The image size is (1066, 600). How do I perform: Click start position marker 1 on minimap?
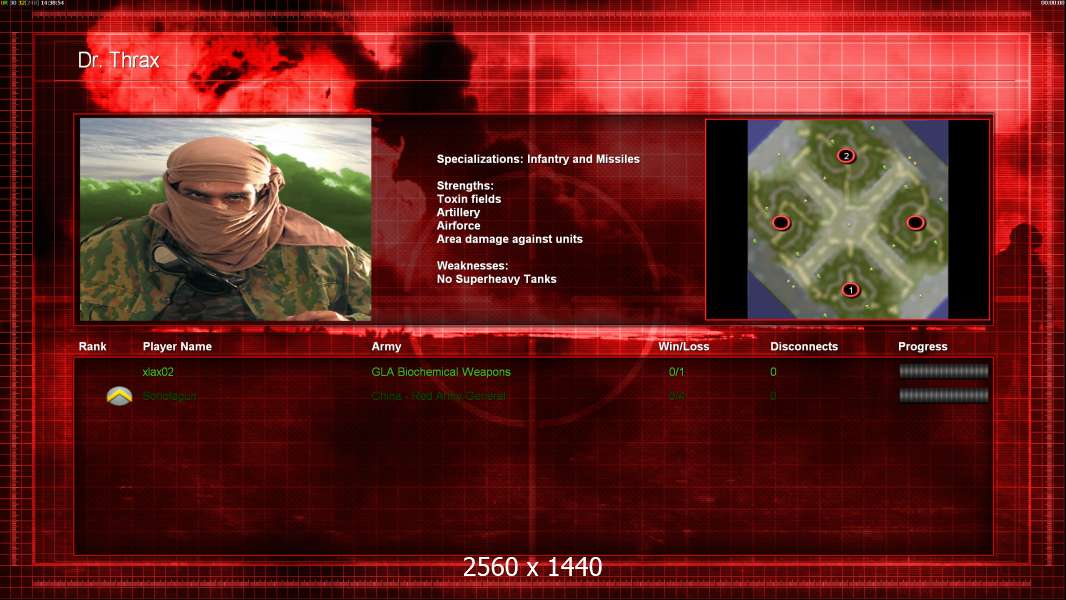850,290
